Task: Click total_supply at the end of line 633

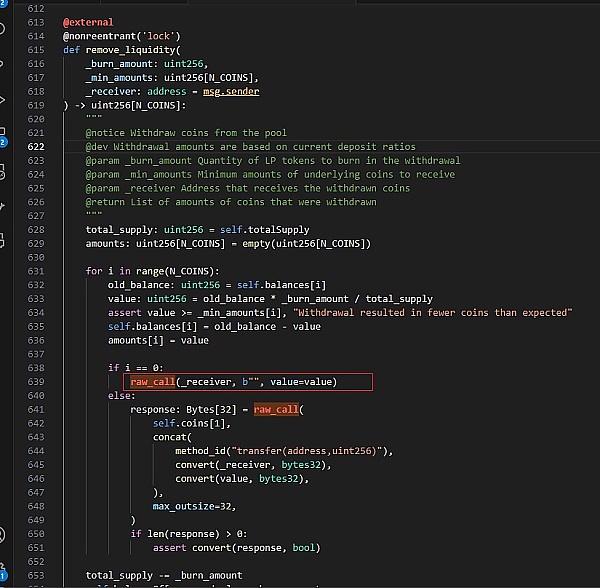Action: [399, 299]
